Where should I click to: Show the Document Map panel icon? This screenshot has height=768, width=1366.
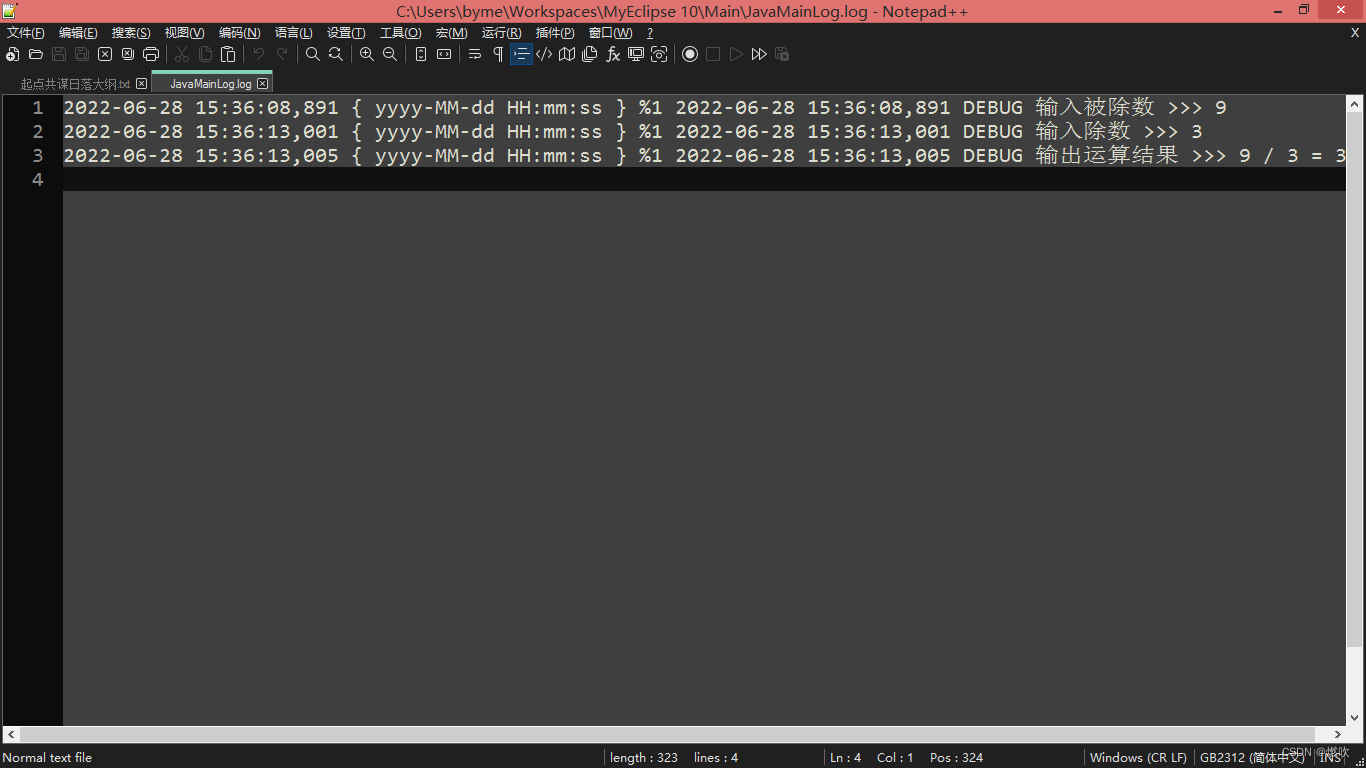click(x=567, y=54)
